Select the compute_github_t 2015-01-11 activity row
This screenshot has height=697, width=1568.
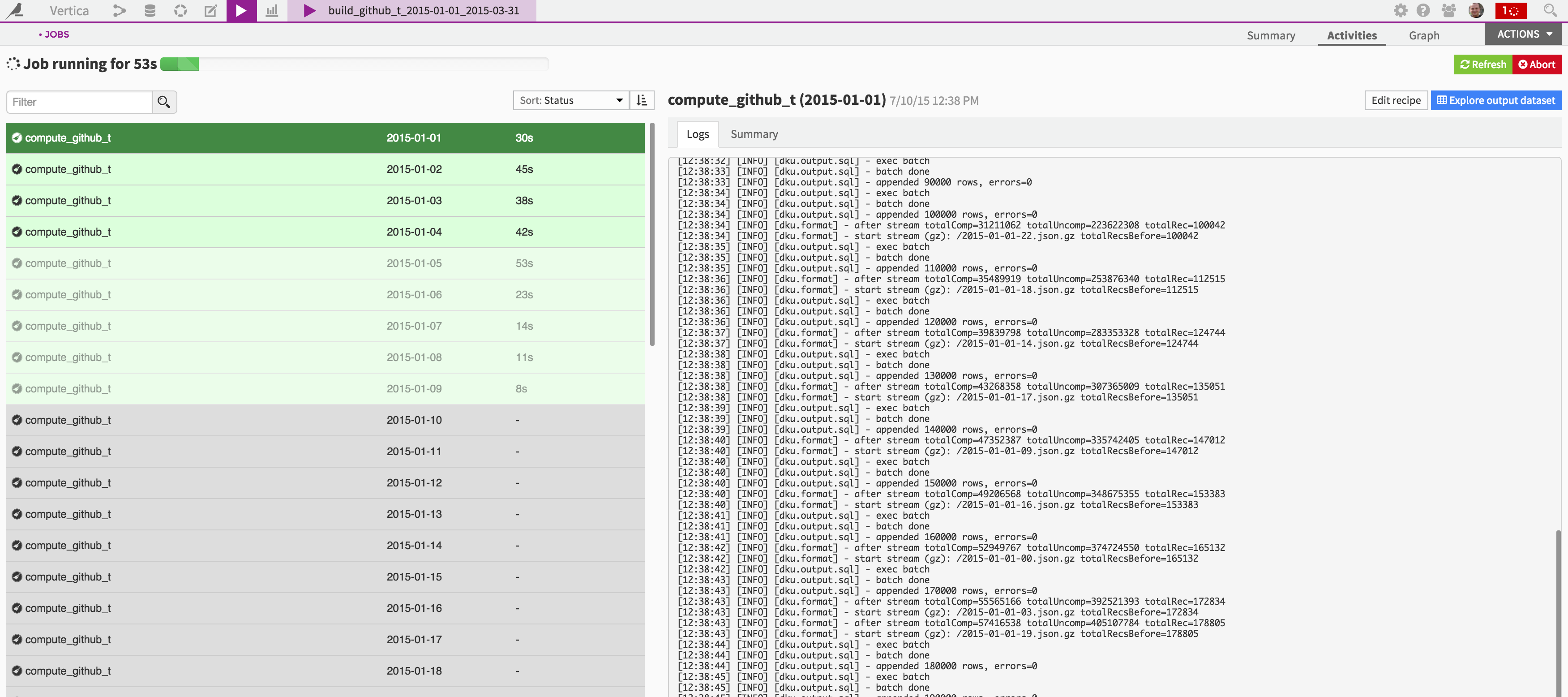[325, 452]
